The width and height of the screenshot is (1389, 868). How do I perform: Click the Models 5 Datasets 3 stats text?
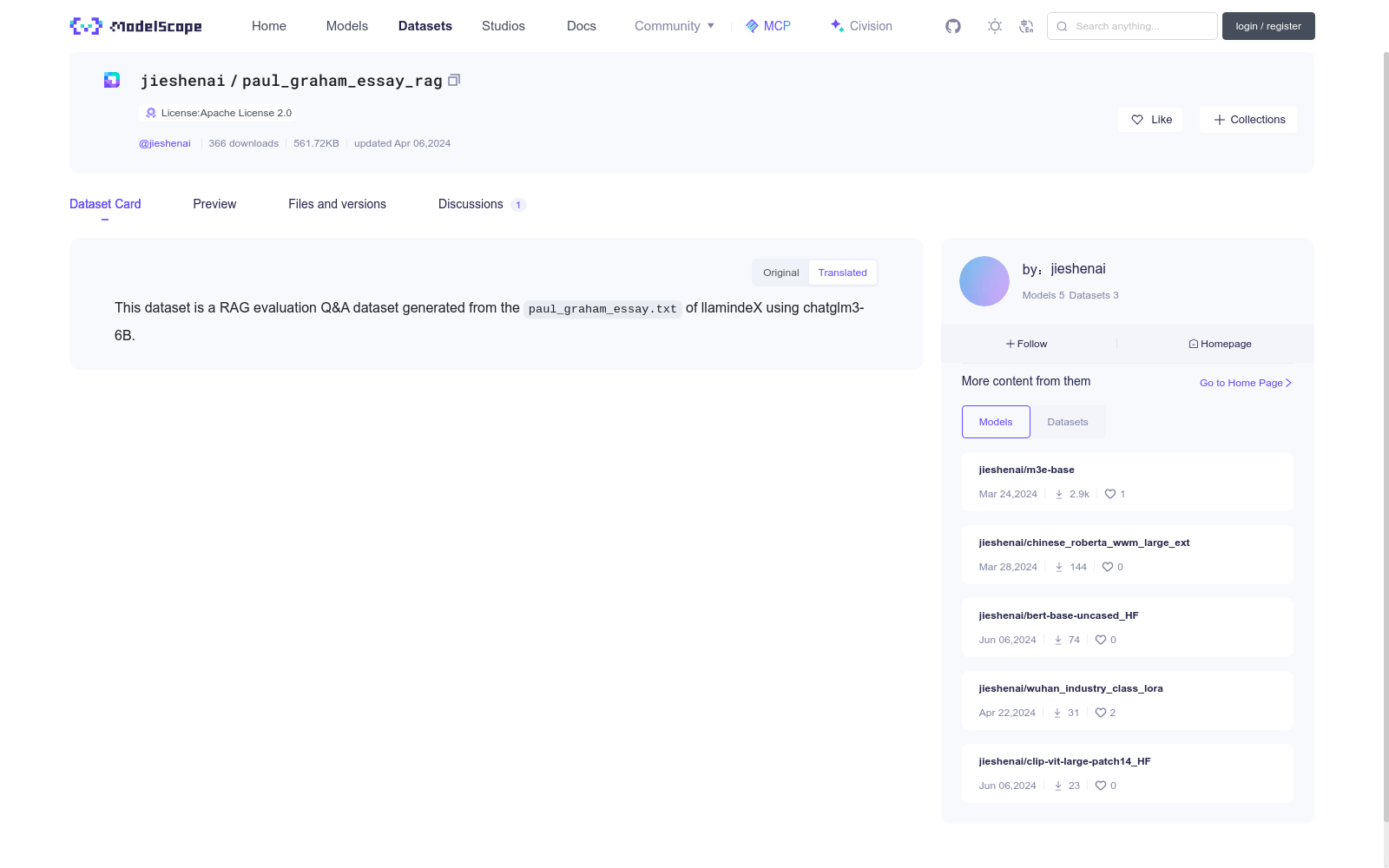click(x=1070, y=295)
